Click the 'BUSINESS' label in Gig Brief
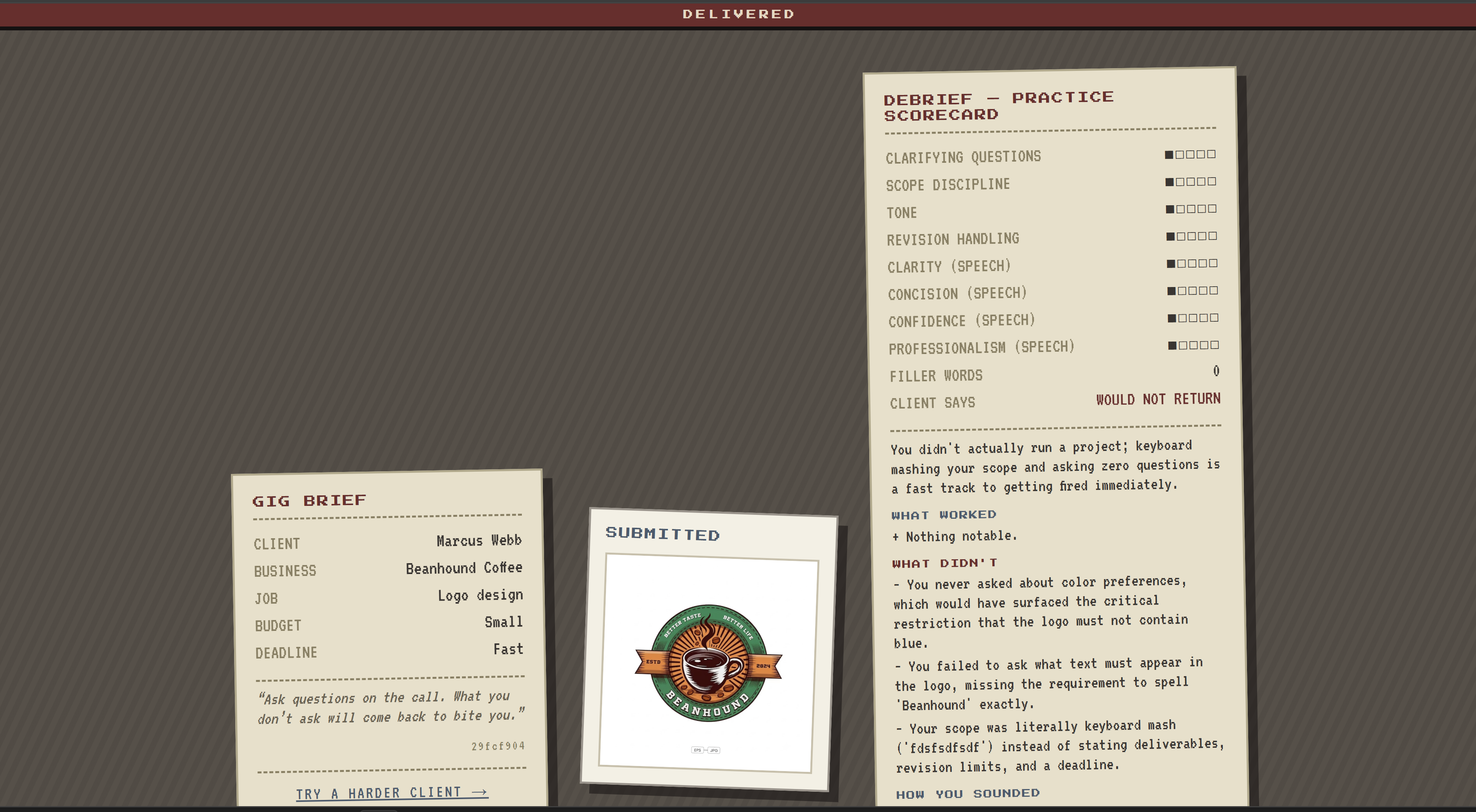This screenshot has width=1476, height=812. click(285, 571)
